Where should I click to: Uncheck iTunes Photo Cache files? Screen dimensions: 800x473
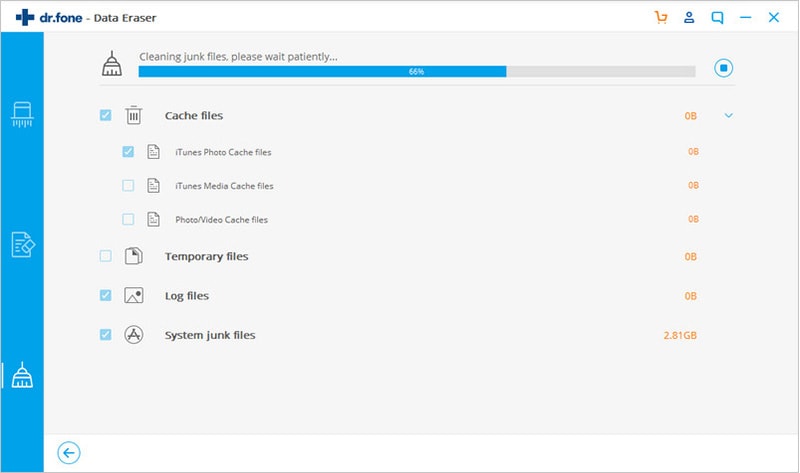coord(128,152)
